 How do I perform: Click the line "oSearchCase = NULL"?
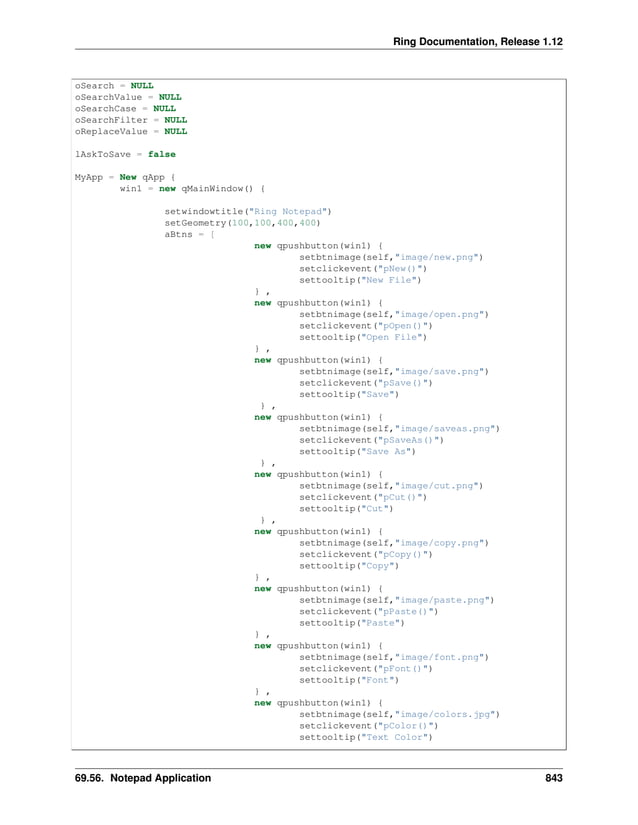pos(125,108)
